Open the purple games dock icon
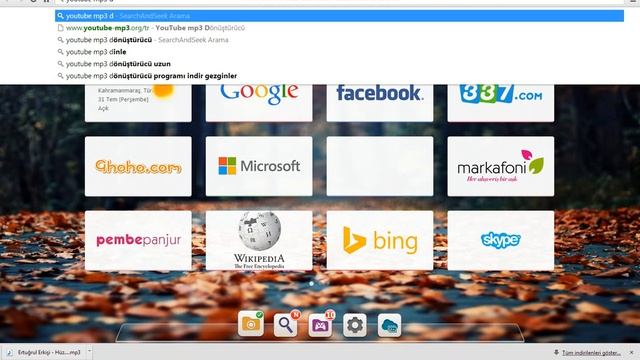This screenshot has height=360, width=640. coord(320,325)
